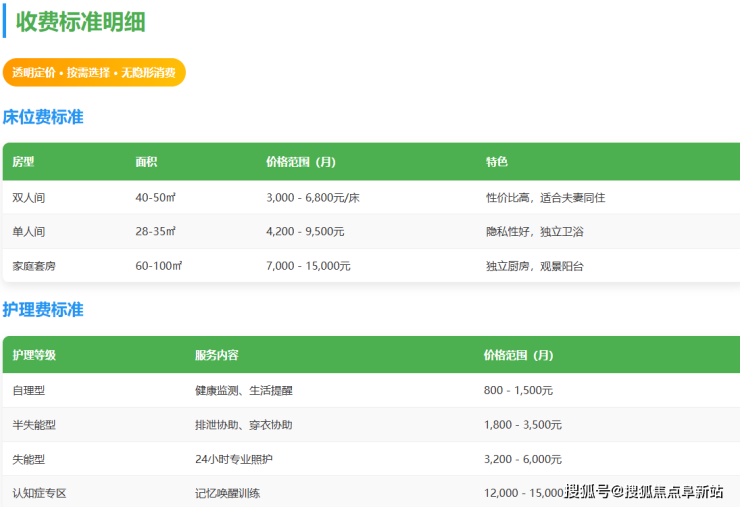Viewport: 740px width, 507px height.
Task: Click the 特色 column header
Action: click(496, 162)
